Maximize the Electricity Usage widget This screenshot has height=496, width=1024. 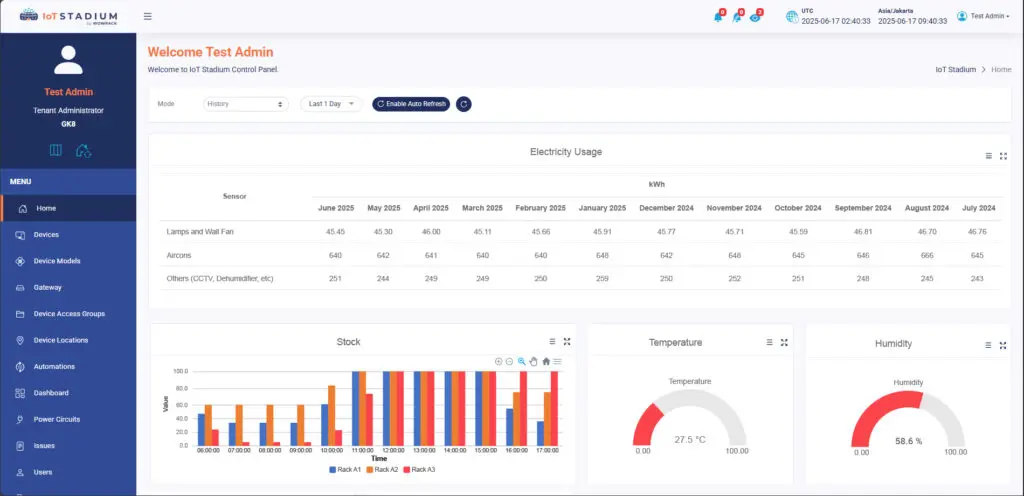pyautogui.click(x=1003, y=156)
